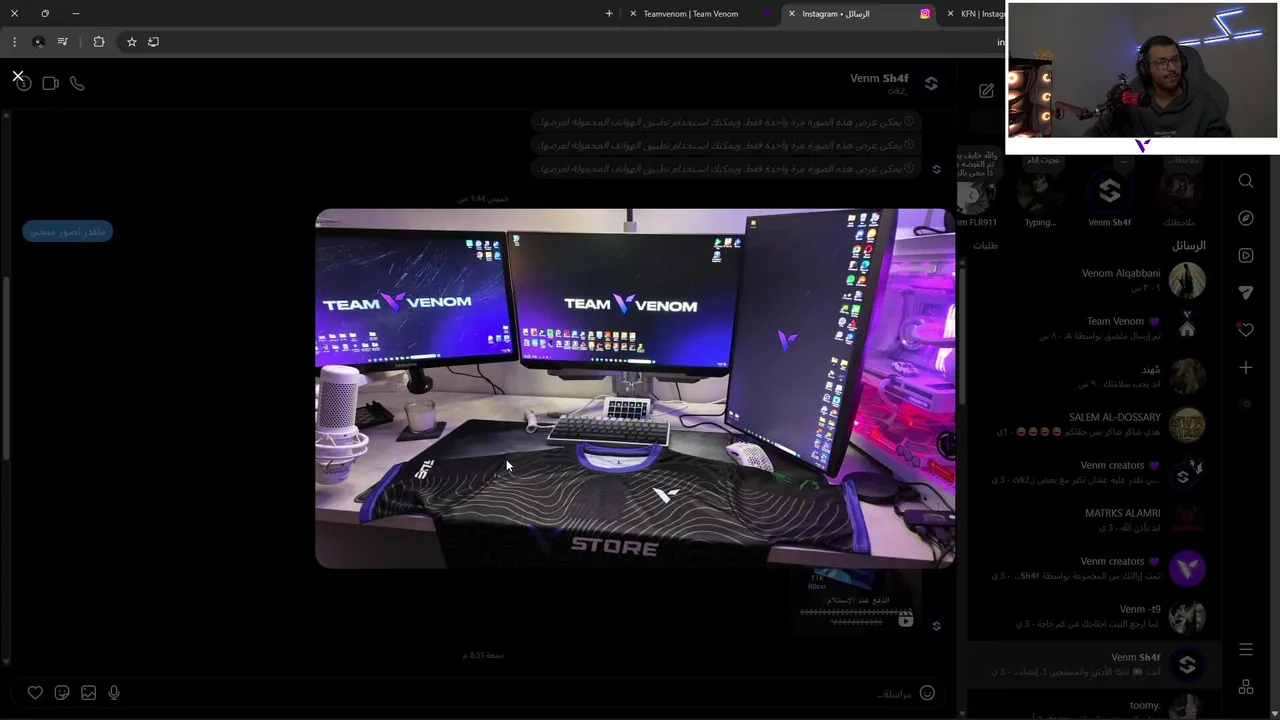Open the Team Venom group chat
Viewport: 1280px width, 720px height.
[1094, 328]
